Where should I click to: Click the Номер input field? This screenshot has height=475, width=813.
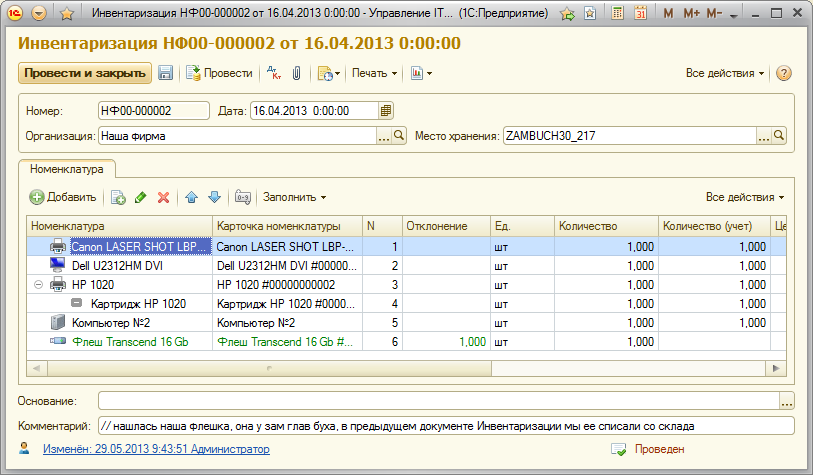tap(153, 110)
